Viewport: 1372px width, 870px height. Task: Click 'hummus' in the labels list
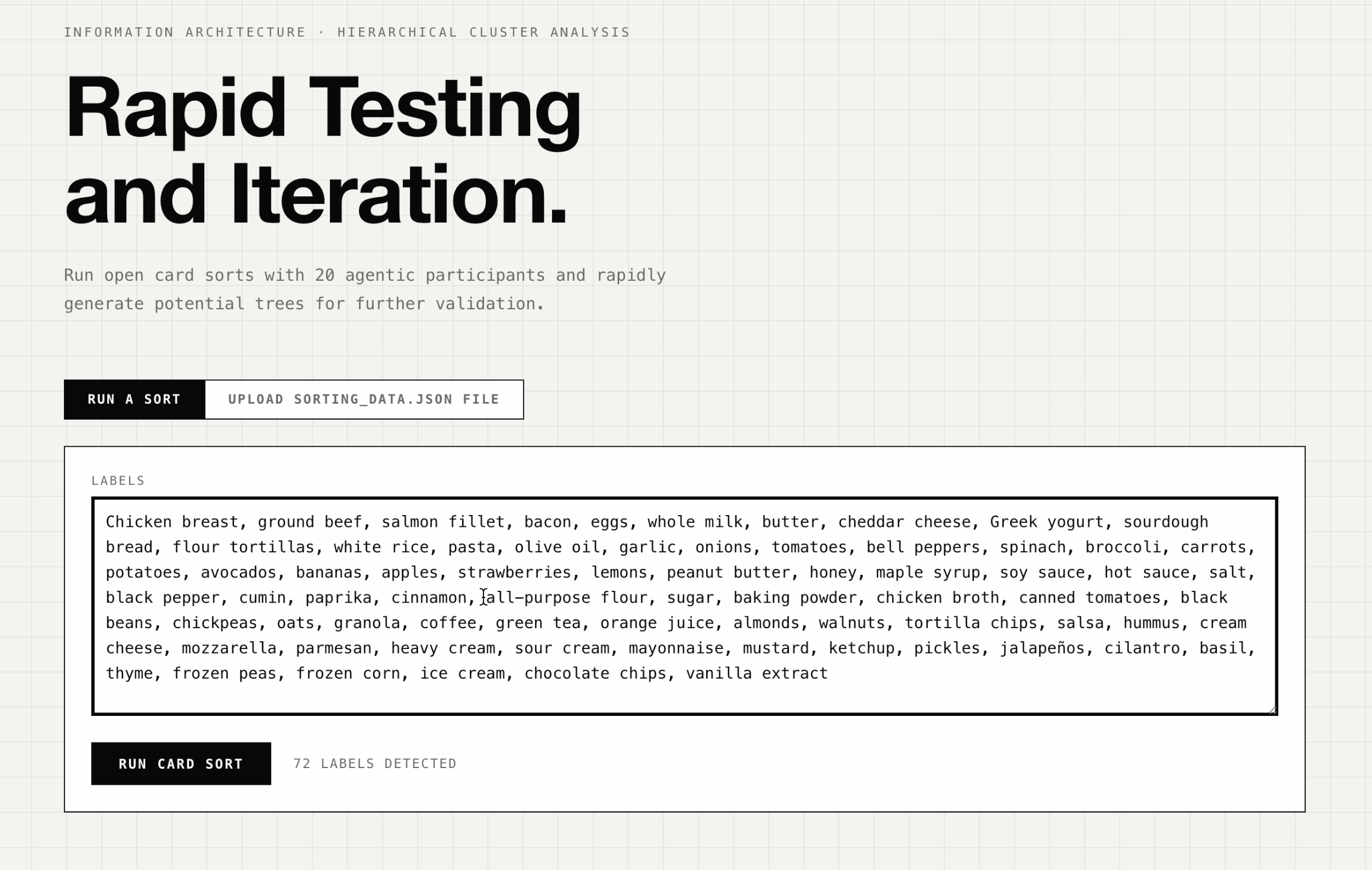pyautogui.click(x=1152, y=623)
